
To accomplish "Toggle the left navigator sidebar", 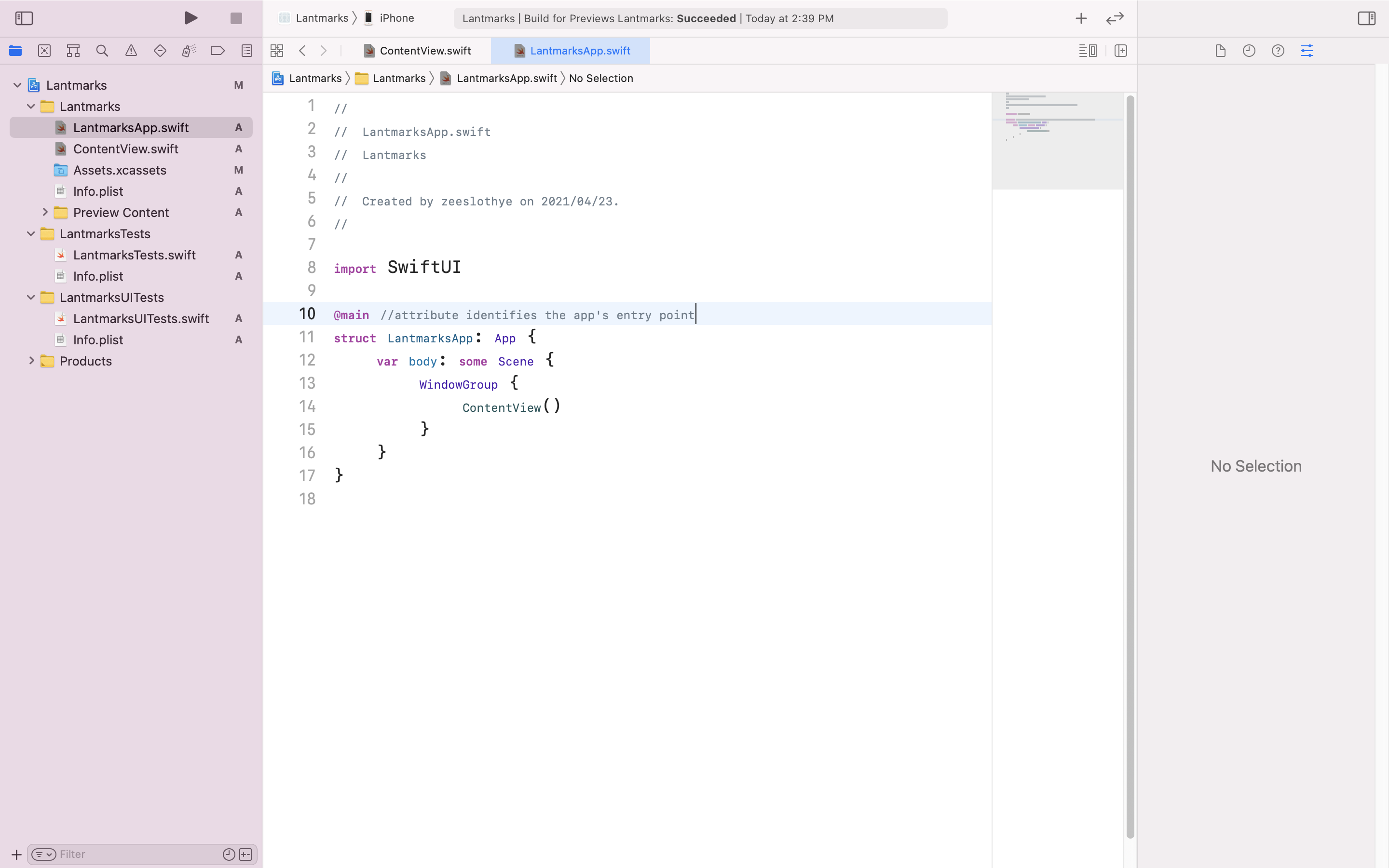I will [x=24, y=18].
